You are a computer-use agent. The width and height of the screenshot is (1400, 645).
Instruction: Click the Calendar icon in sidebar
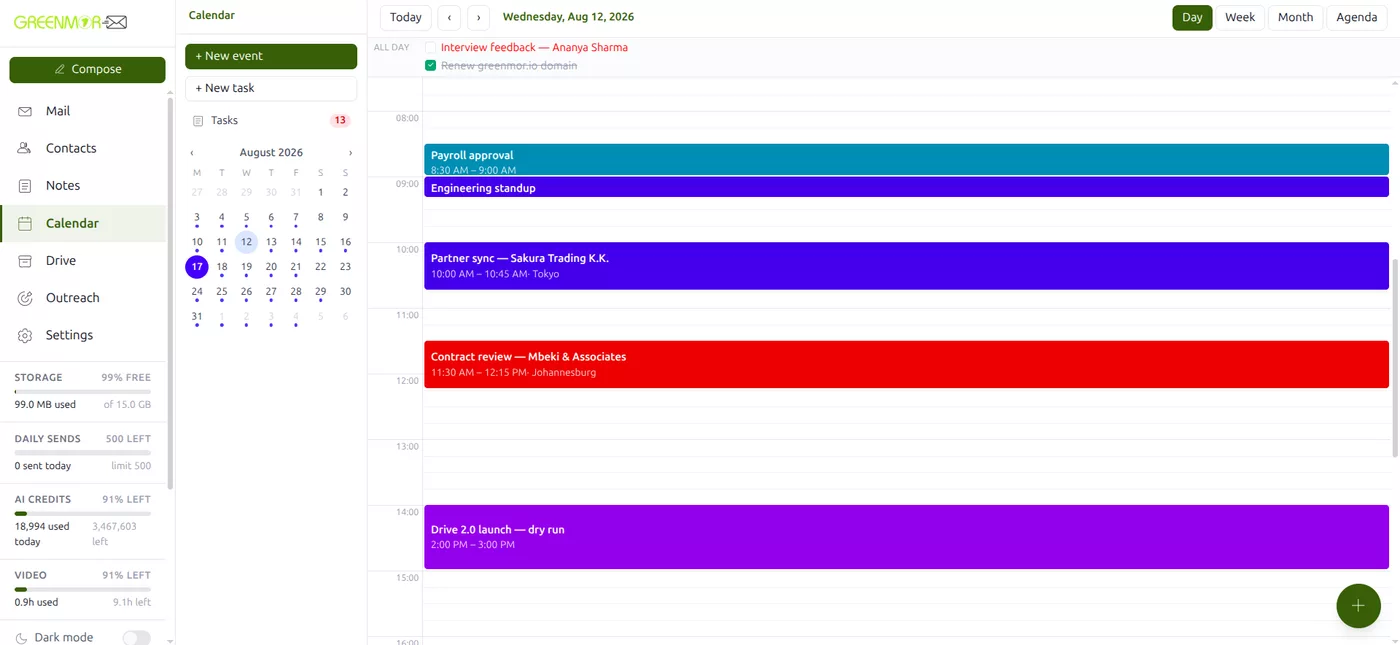tap(25, 224)
